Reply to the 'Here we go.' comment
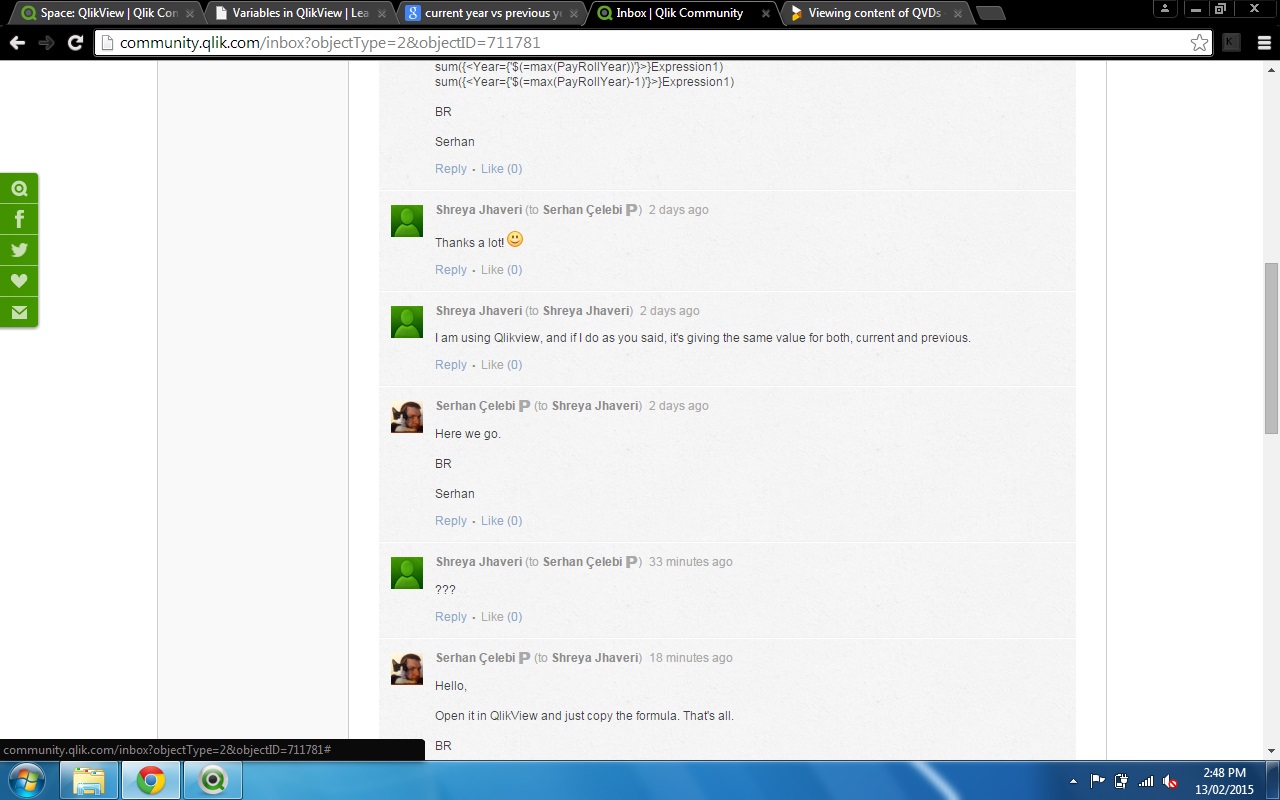The height and width of the screenshot is (800, 1280). coord(451,521)
